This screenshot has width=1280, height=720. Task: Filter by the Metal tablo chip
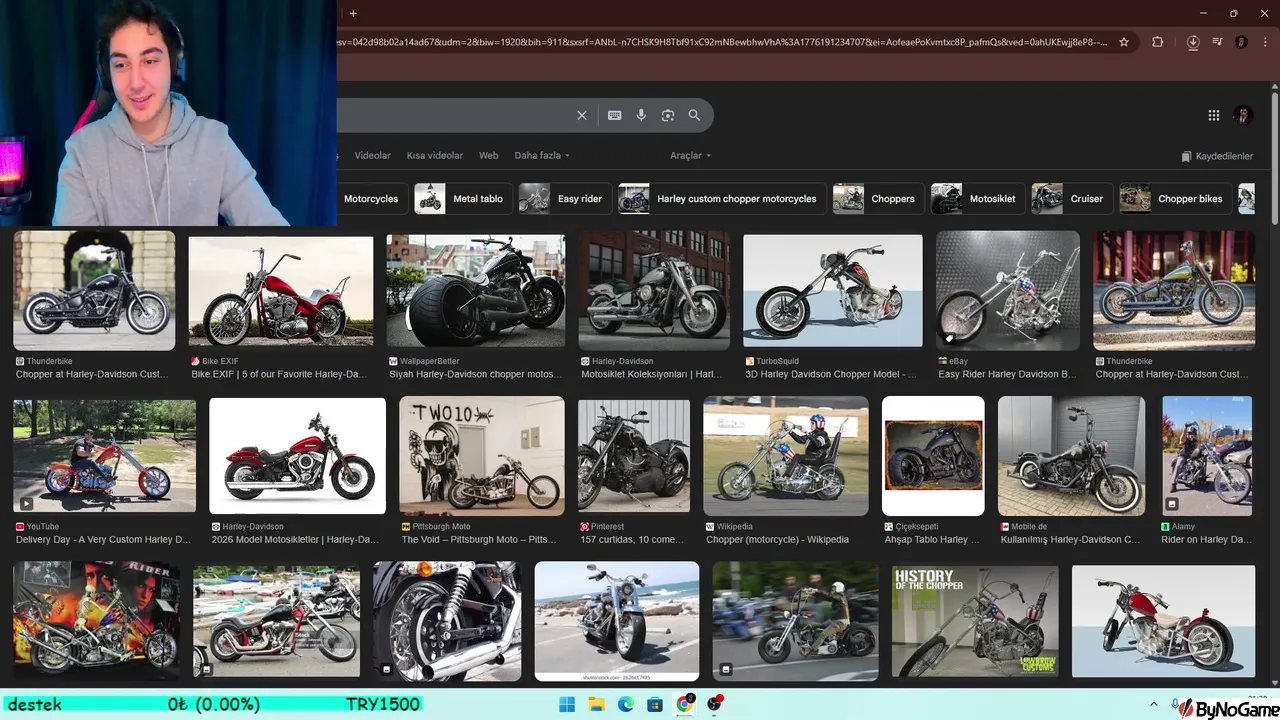point(462,198)
